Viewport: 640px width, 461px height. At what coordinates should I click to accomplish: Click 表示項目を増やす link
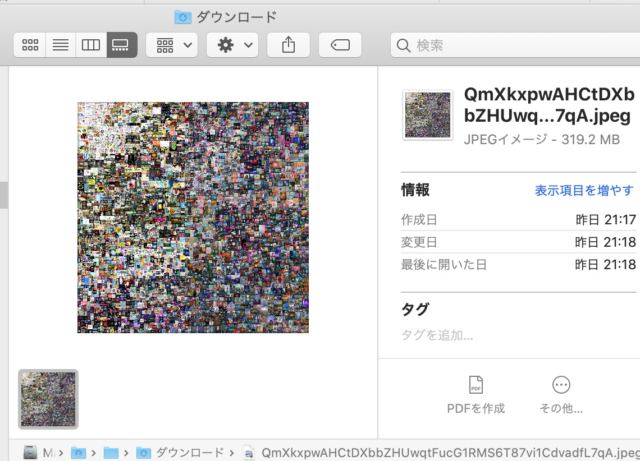(584, 190)
